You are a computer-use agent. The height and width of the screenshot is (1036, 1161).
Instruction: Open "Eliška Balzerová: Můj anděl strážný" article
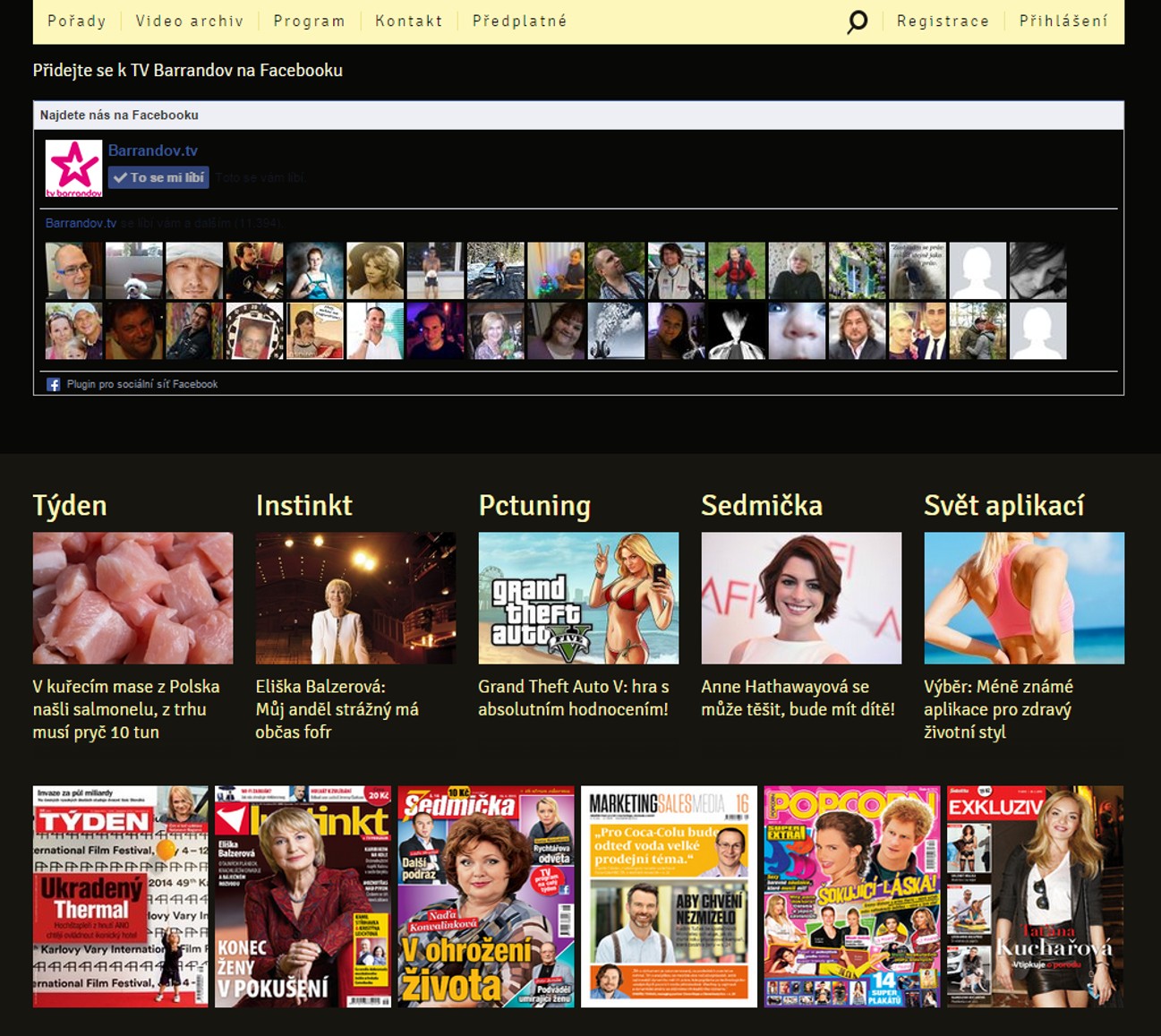pyautogui.click(x=337, y=709)
